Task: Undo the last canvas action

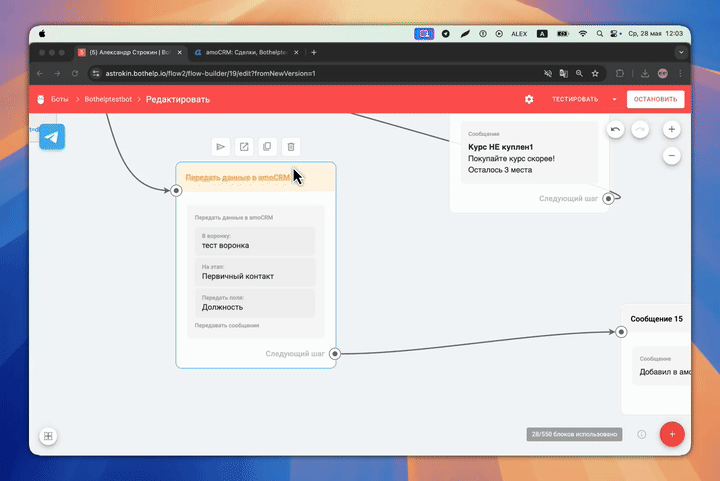Action: [615, 129]
